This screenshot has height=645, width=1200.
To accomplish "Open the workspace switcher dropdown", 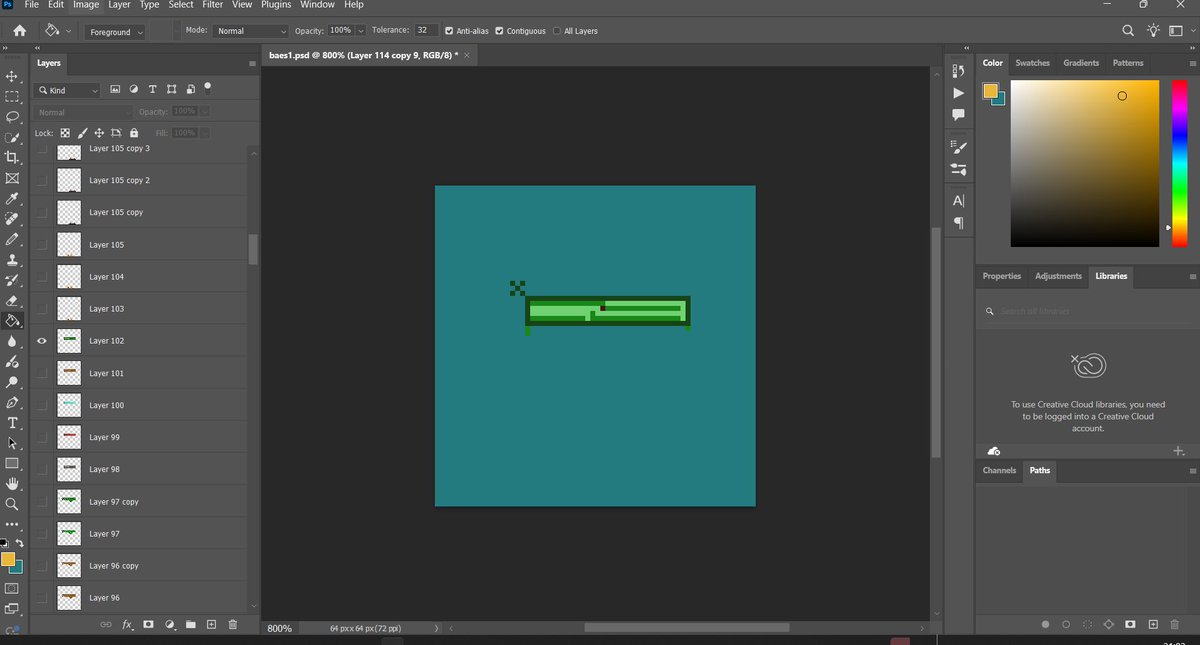I will click(x=1183, y=31).
